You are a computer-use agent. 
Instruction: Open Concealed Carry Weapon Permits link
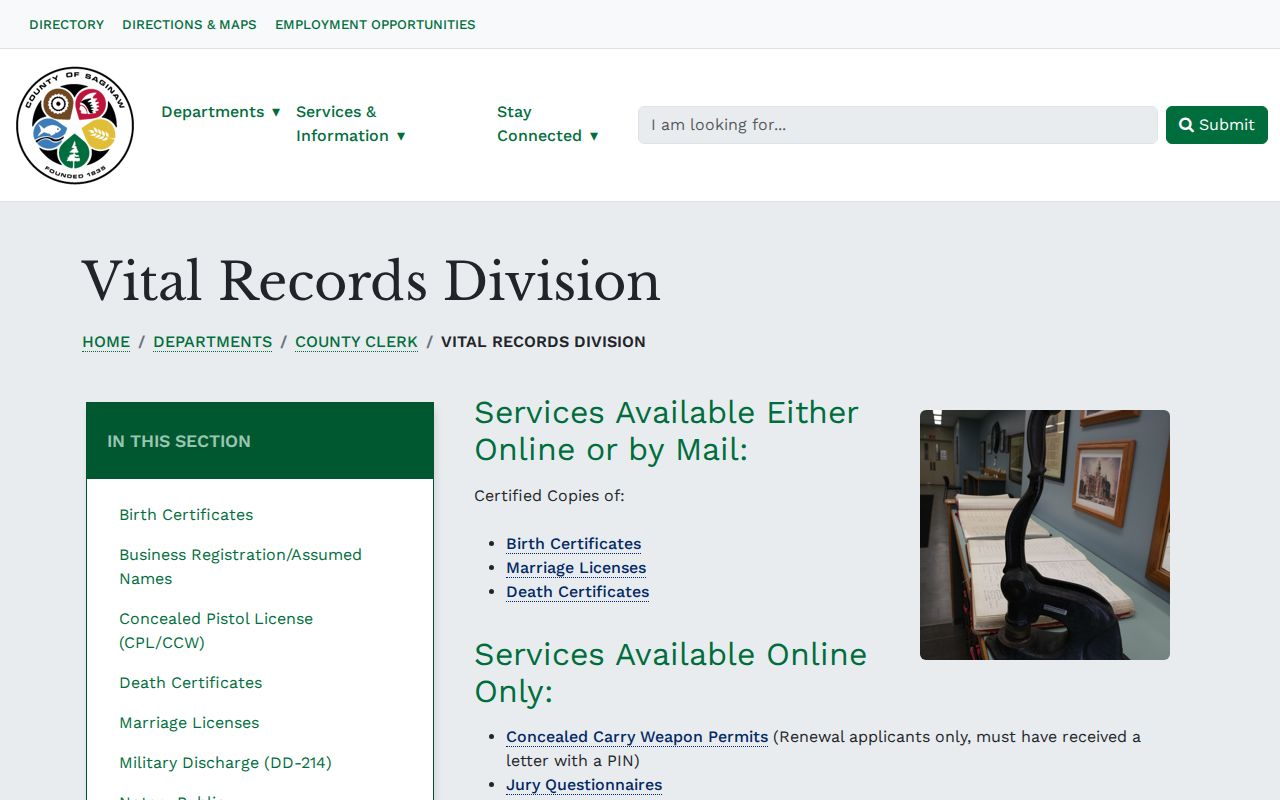[637, 737]
